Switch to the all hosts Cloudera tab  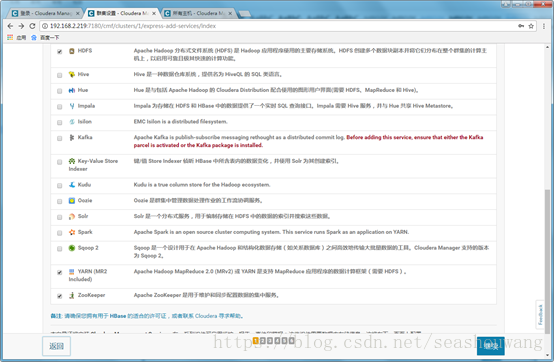point(198,13)
